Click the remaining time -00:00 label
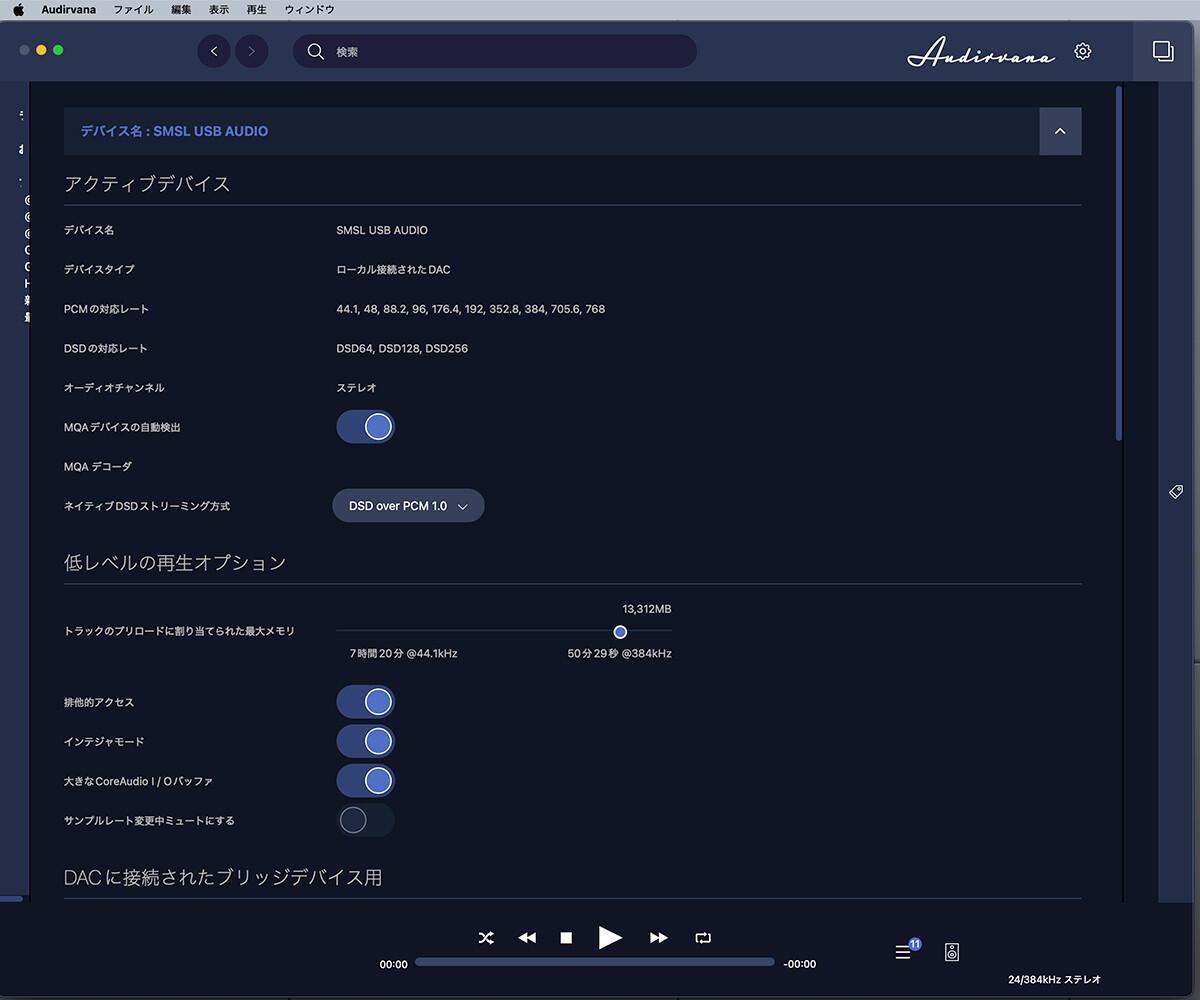Viewport: 1200px width, 1000px height. click(799, 964)
